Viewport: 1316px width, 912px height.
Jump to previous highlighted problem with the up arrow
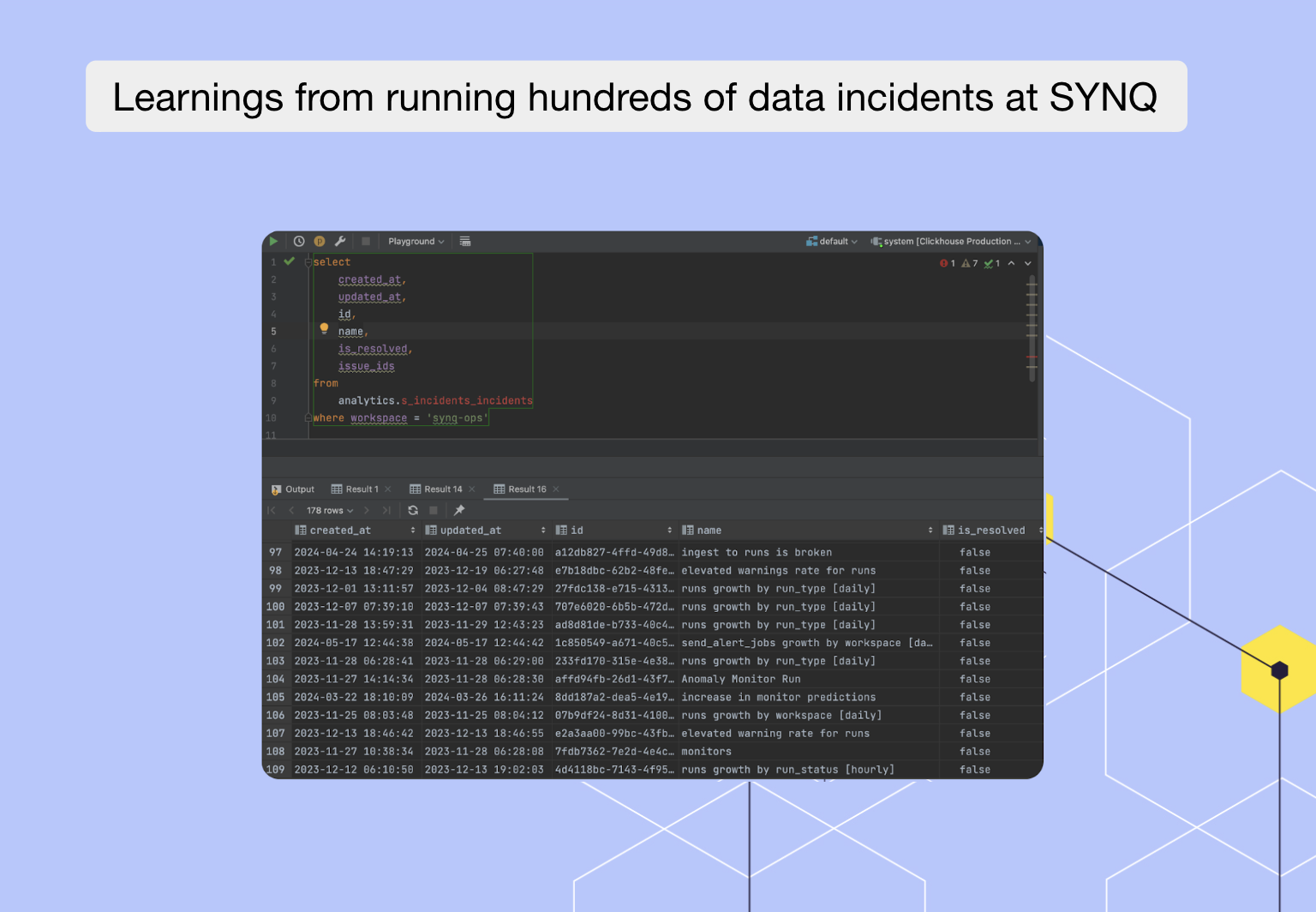tap(1012, 263)
